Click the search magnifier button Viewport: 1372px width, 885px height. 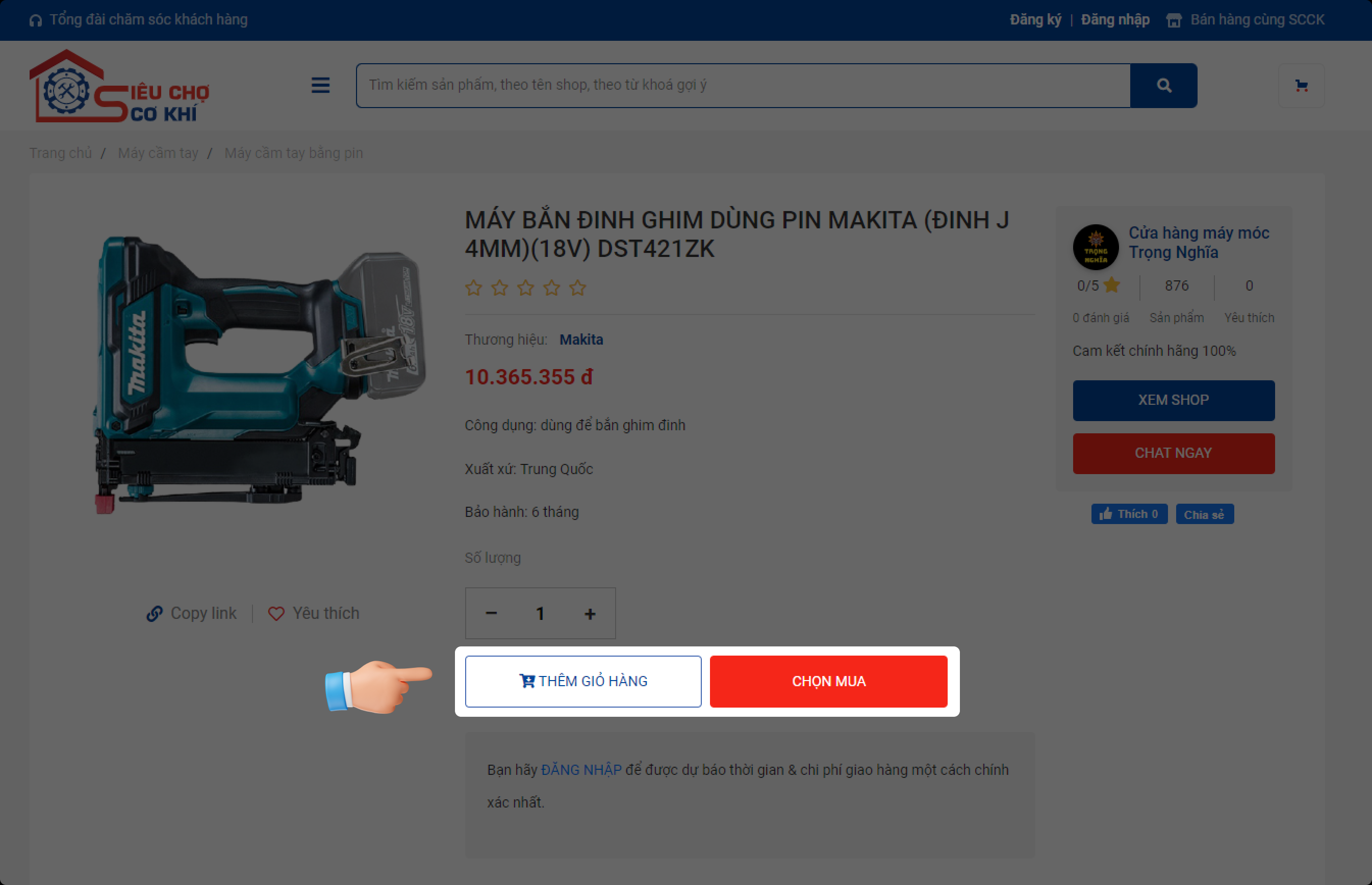pos(1163,86)
